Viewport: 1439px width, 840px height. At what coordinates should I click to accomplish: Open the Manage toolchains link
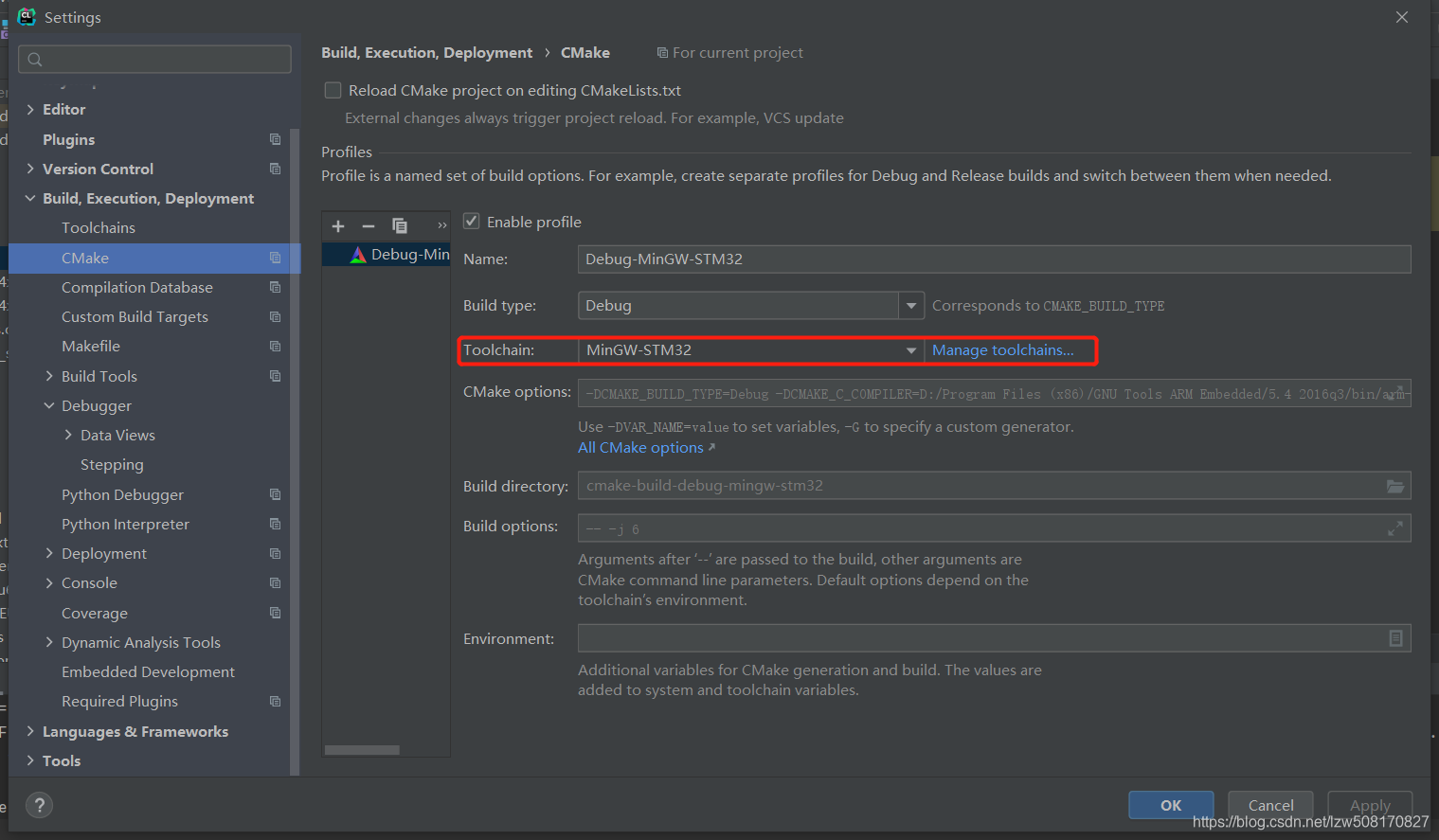point(1003,349)
